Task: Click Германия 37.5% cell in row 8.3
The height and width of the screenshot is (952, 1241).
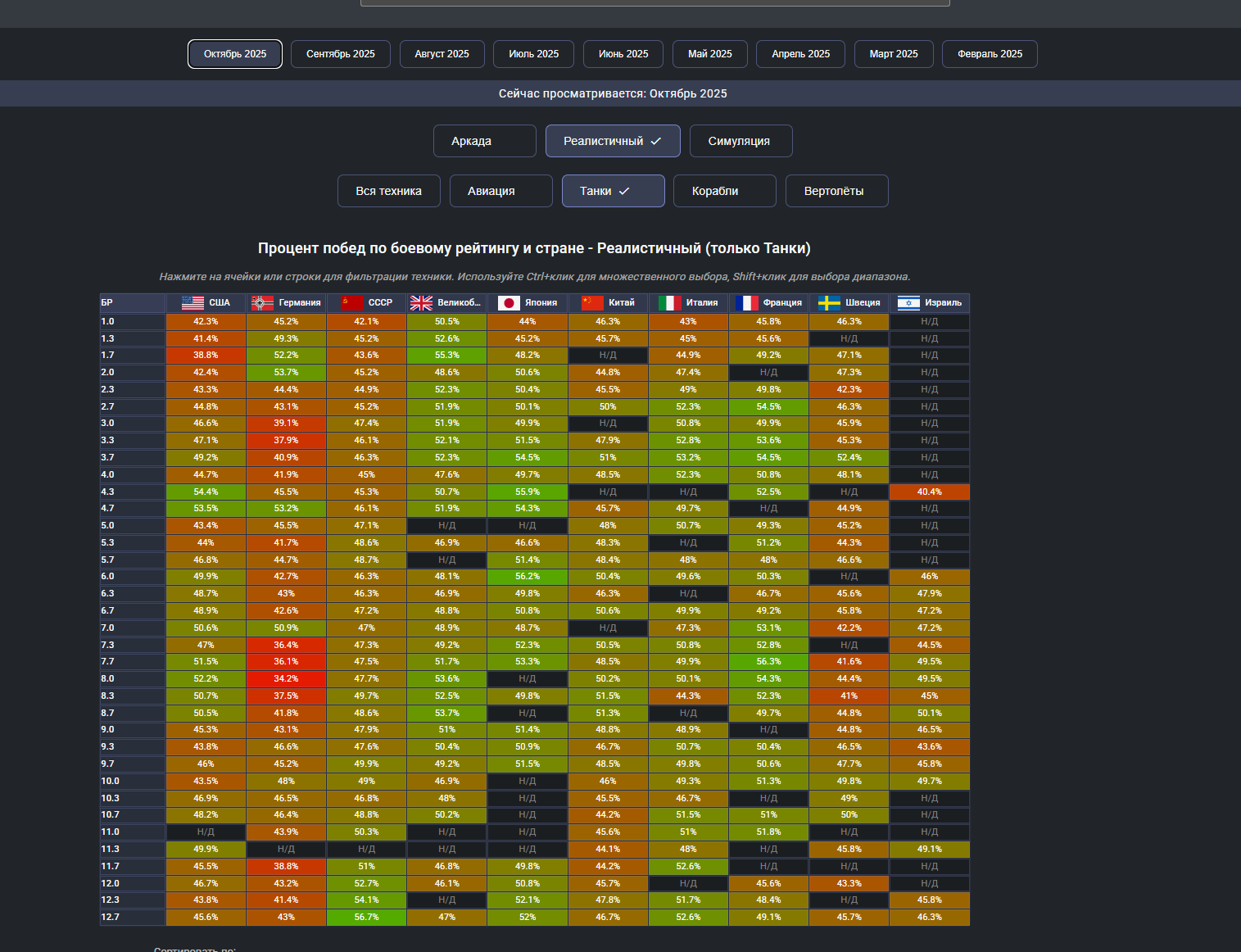Action: (286, 696)
